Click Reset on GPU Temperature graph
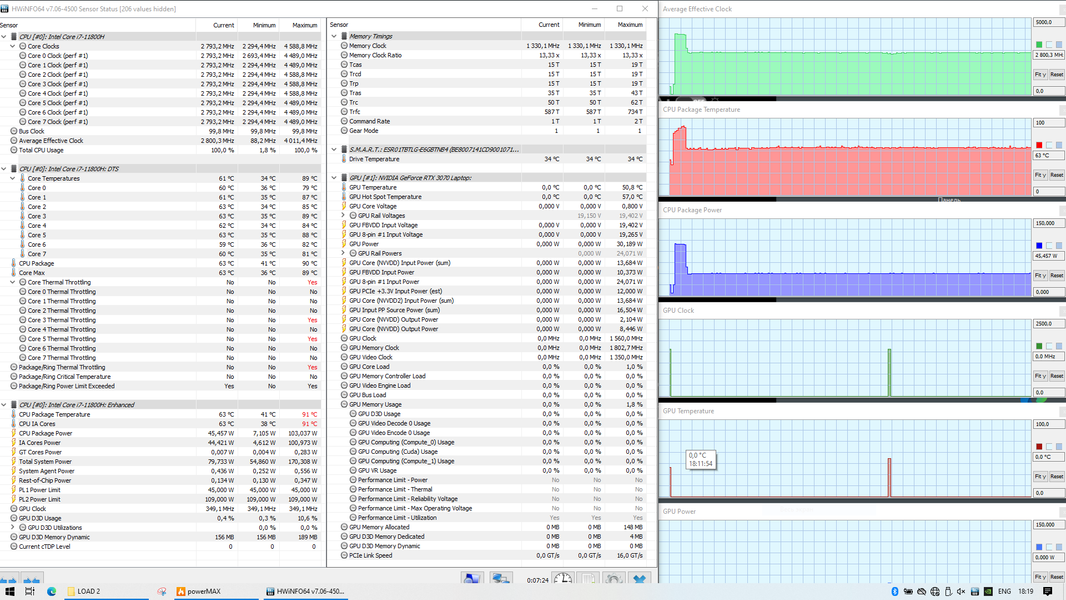 point(1056,477)
